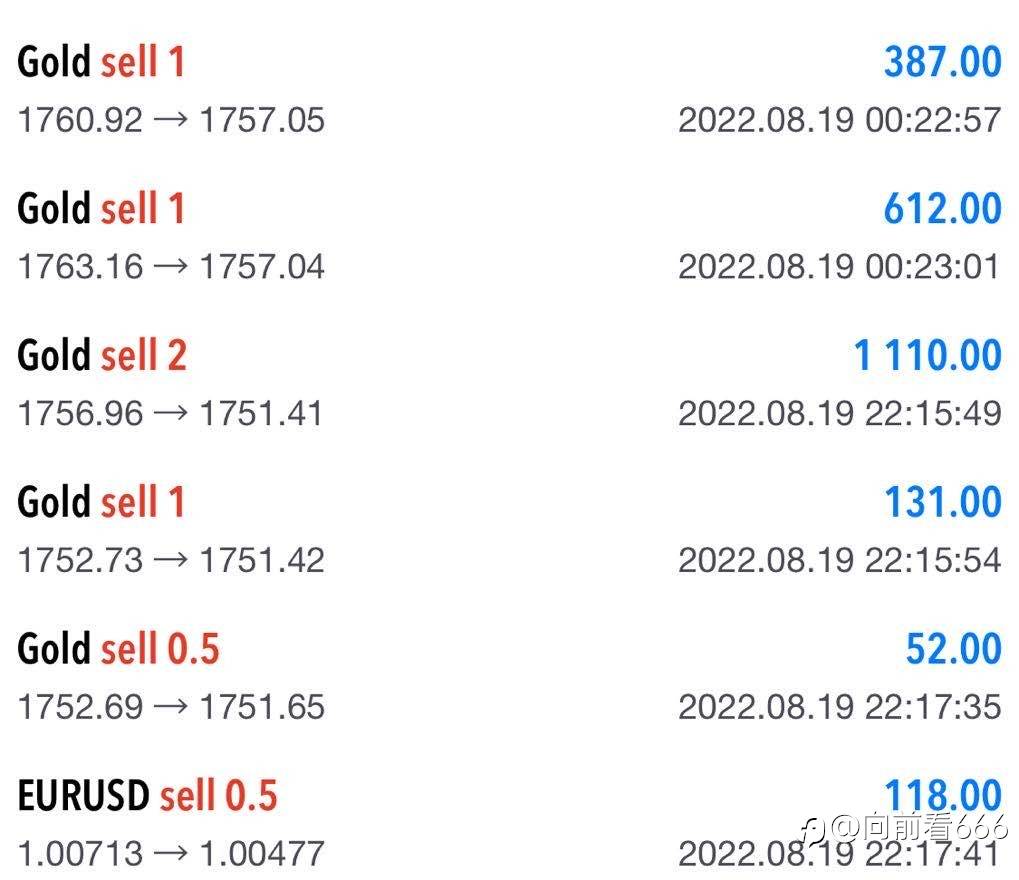Click the @向前看666 watermark
Viewport: 1019px width, 880px height.
tap(905, 827)
